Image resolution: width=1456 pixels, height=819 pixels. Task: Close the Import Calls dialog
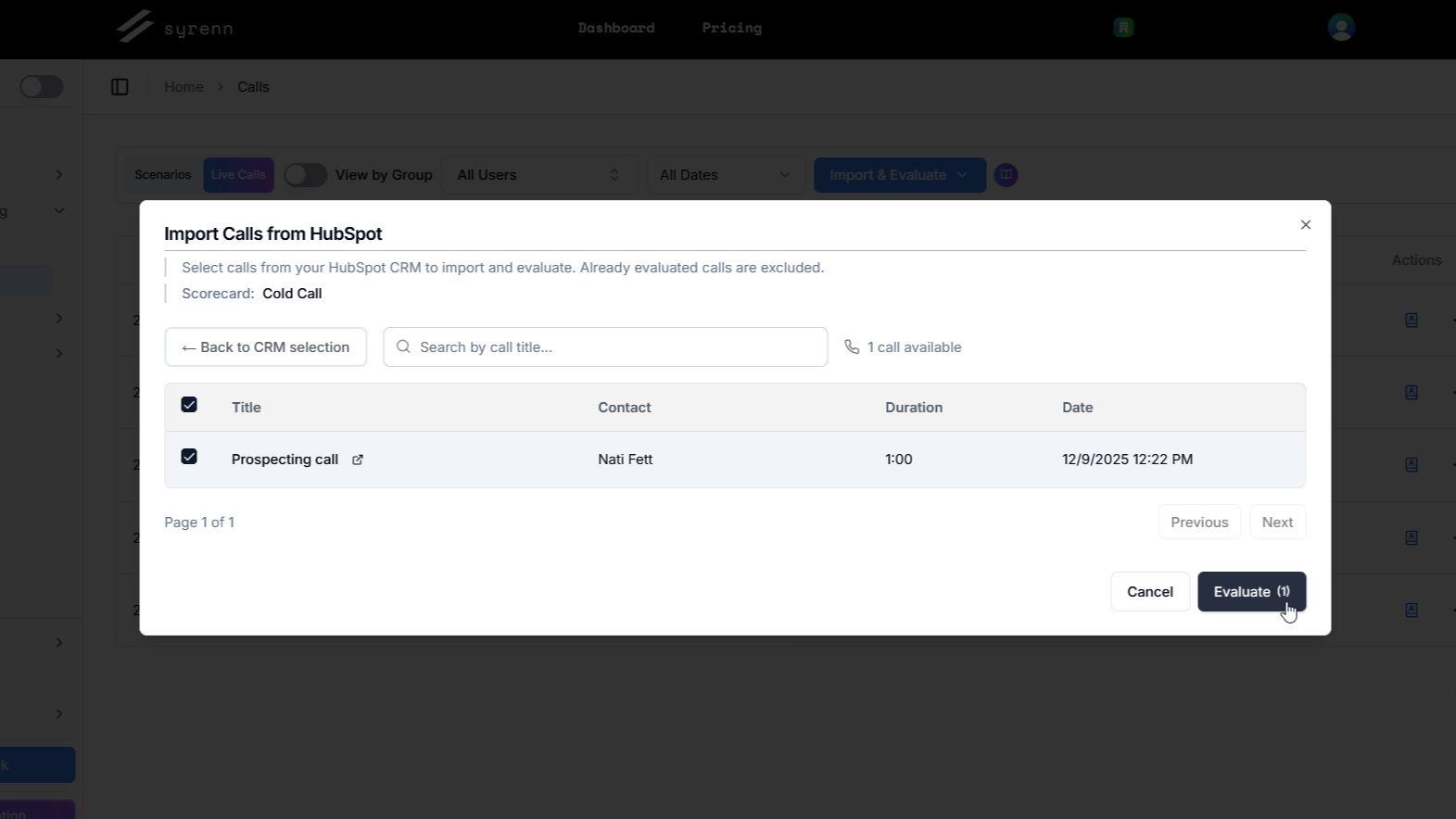pyautogui.click(x=1305, y=224)
